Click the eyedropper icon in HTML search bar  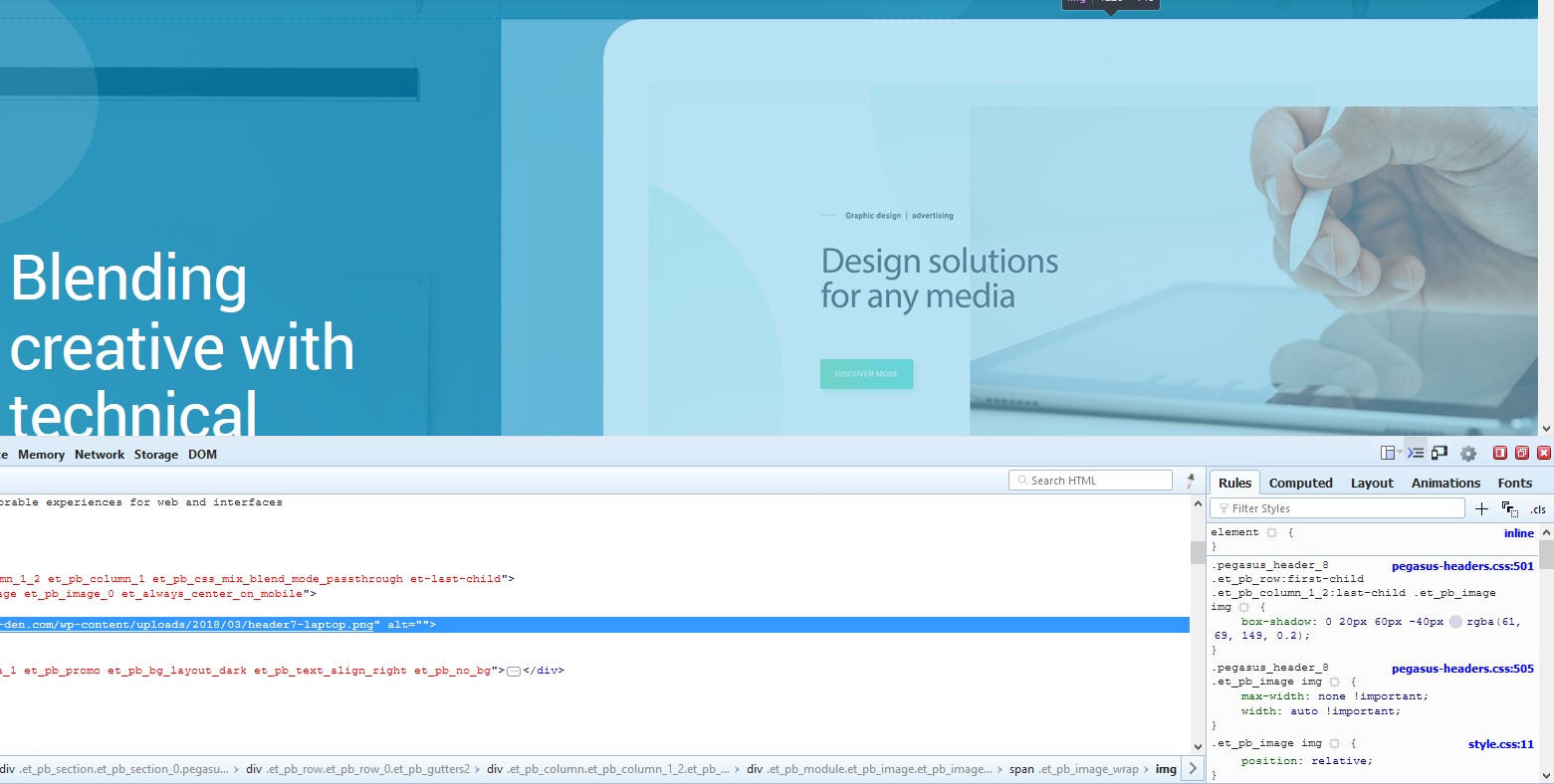point(1191,481)
